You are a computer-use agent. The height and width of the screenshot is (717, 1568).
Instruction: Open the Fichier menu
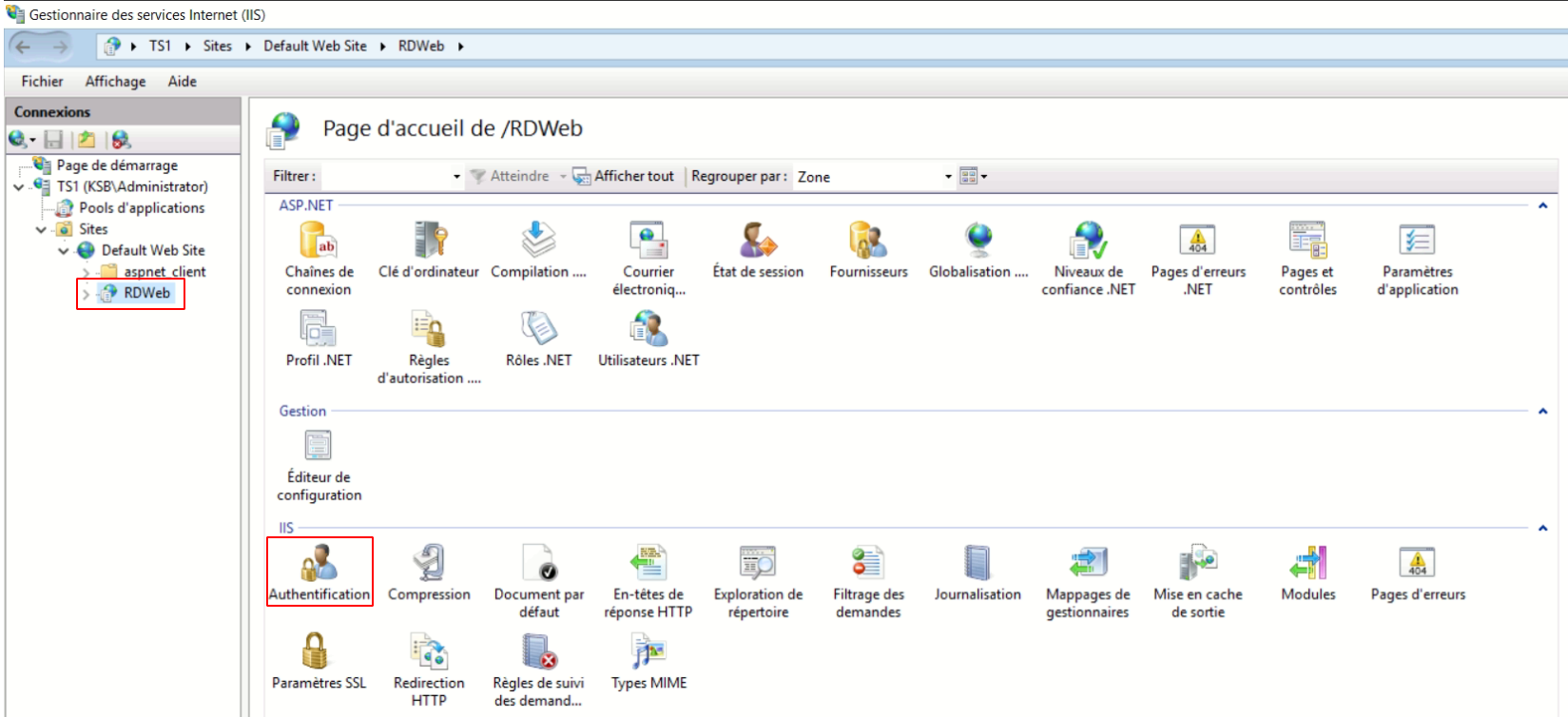tap(42, 82)
